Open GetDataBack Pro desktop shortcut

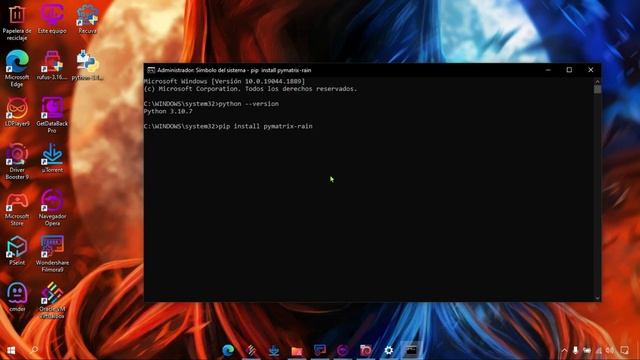(x=52, y=115)
